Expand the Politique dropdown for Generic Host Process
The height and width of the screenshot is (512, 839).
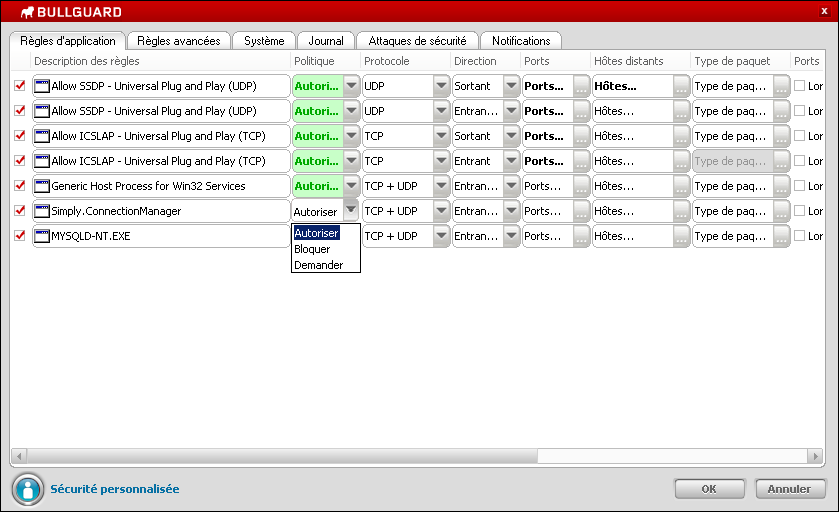[351, 186]
